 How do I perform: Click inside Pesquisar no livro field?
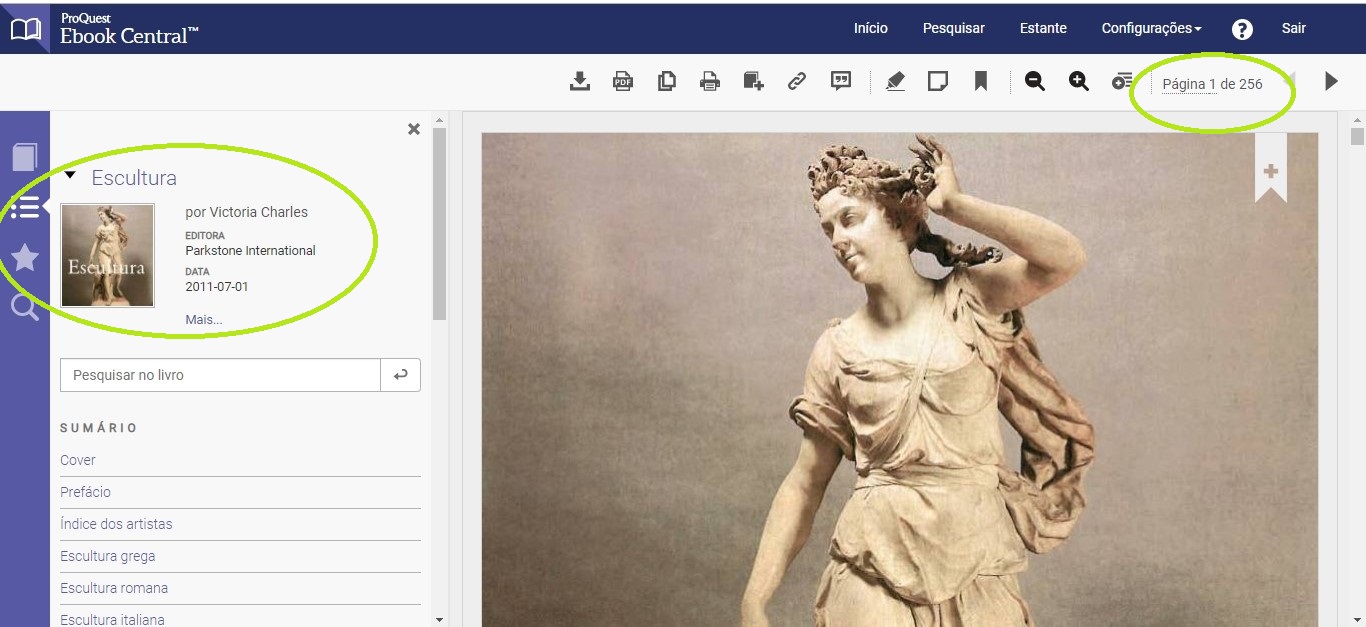pyautogui.click(x=220, y=375)
